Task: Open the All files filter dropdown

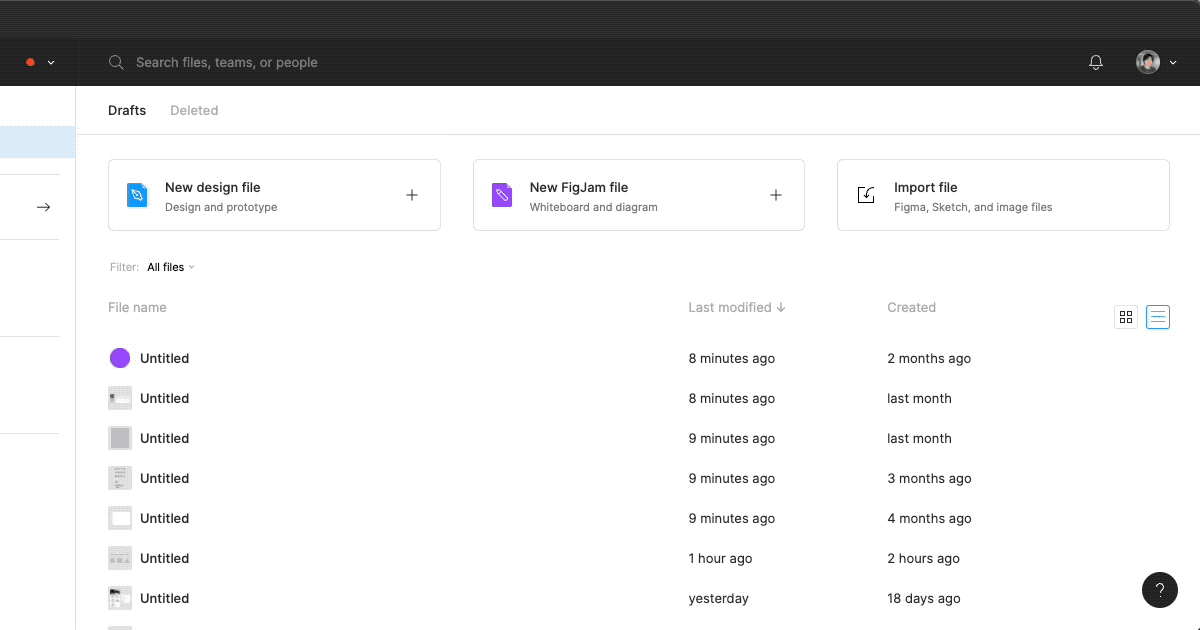Action: click(x=170, y=267)
